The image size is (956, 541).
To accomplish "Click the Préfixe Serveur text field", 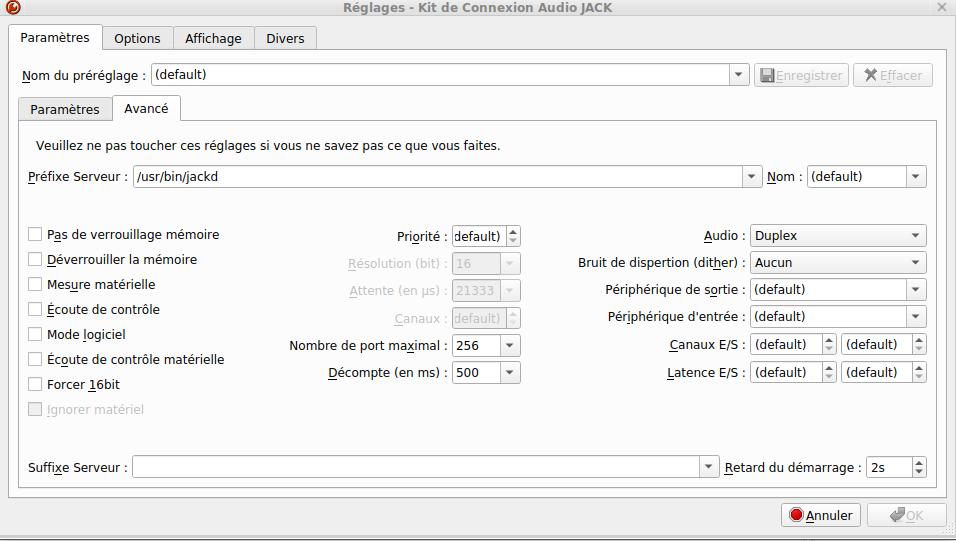I will pyautogui.click(x=438, y=177).
